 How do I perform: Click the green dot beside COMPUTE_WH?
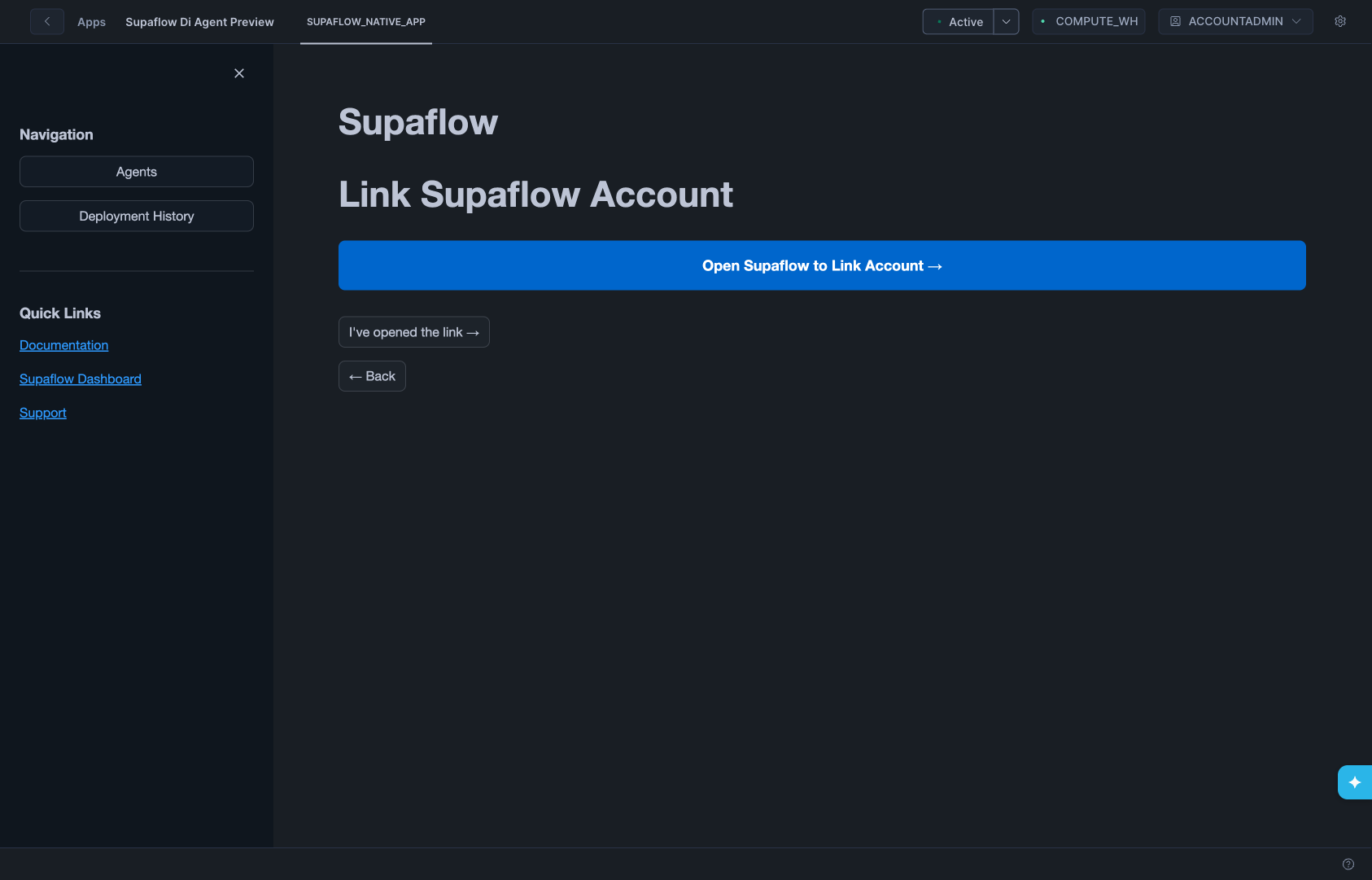(1042, 21)
